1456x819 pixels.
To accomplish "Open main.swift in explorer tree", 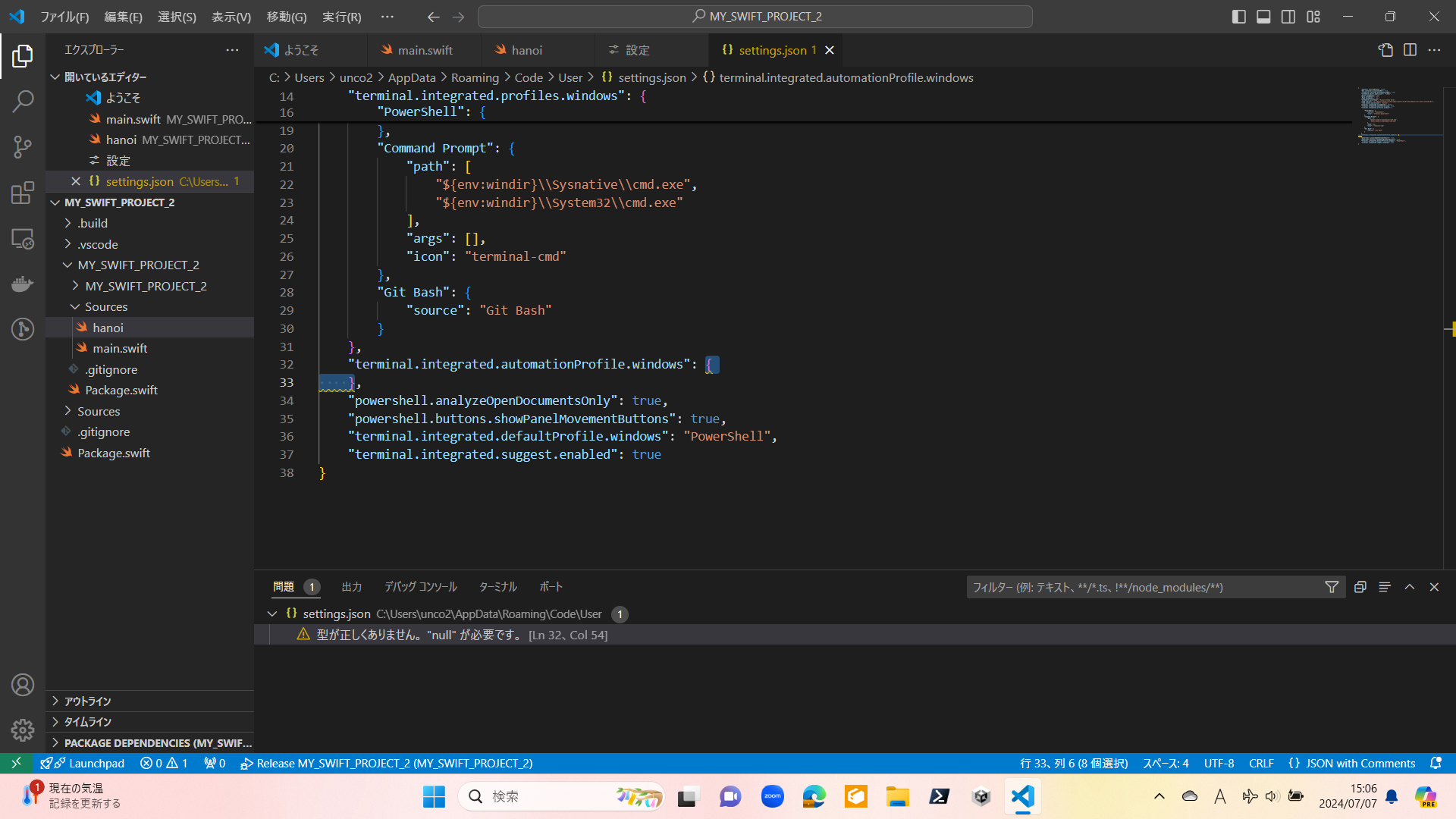I will 120,348.
